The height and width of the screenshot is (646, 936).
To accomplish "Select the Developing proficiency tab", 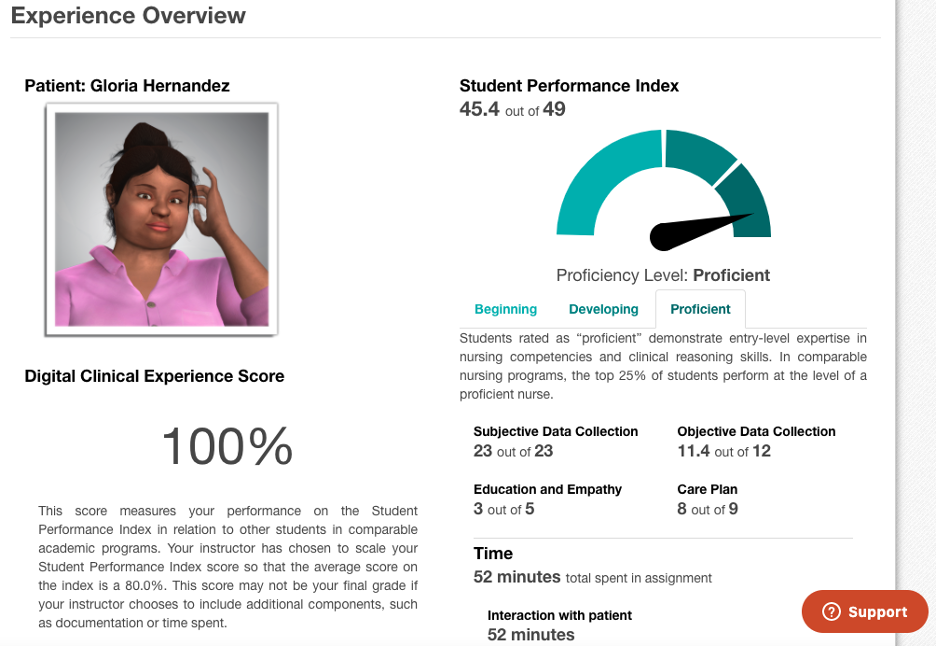I will tap(603, 309).
